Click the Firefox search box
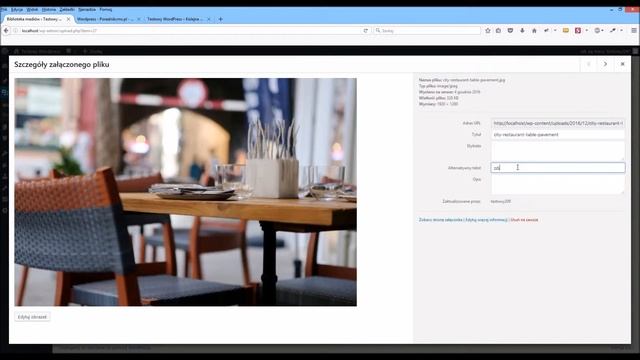This screenshot has width=640, height=360. (427, 31)
